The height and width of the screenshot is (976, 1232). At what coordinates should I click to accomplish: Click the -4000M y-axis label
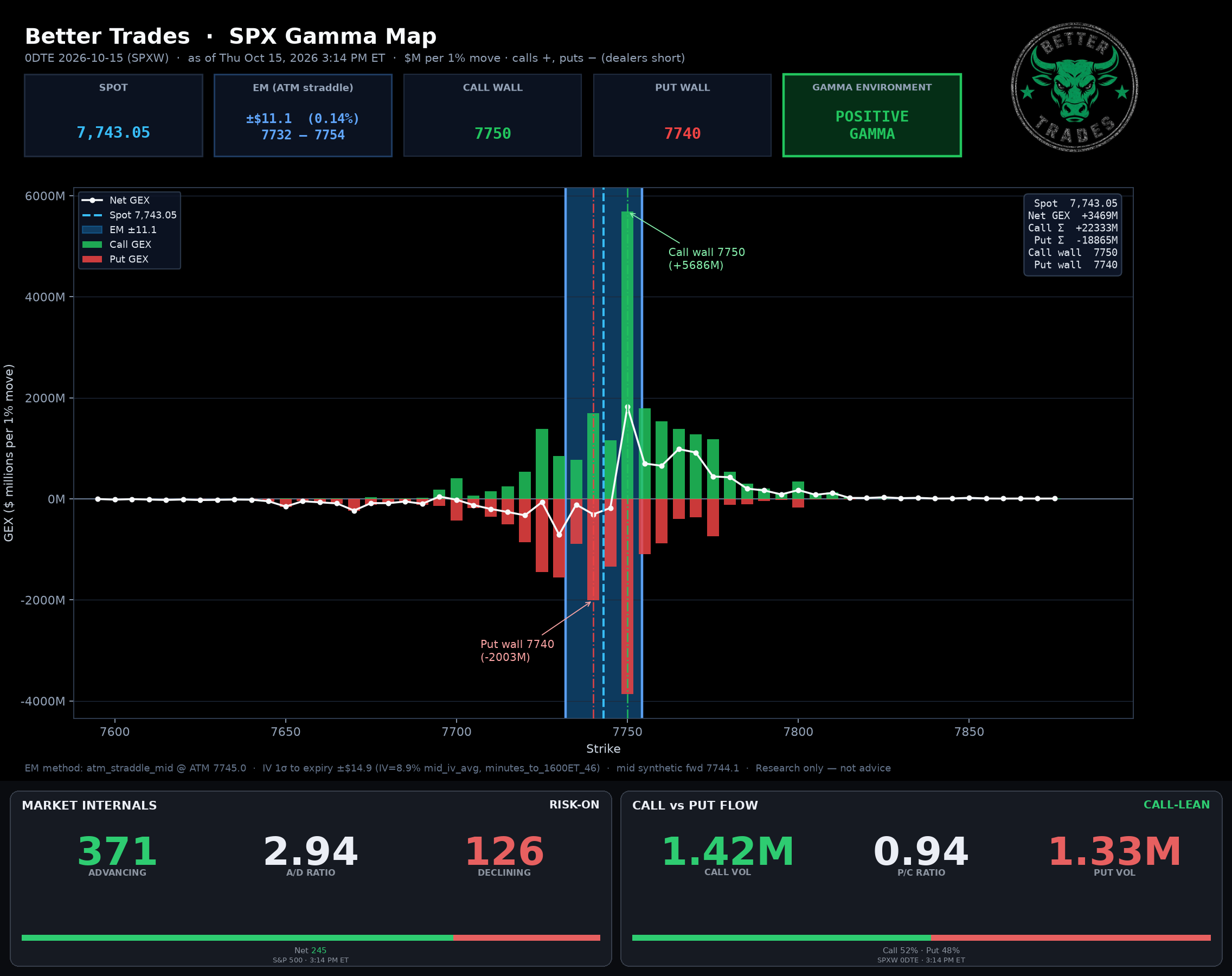pyautogui.click(x=43, y=701)
